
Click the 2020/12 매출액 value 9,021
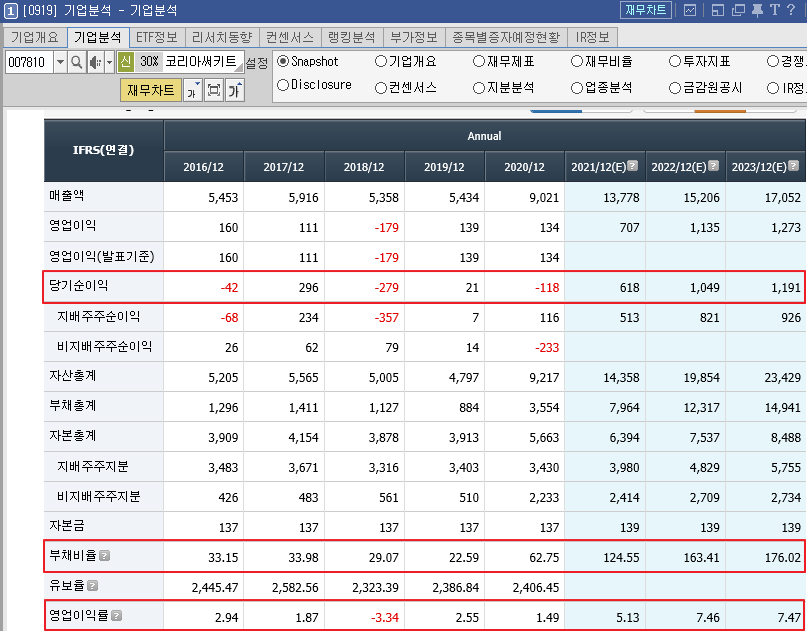[544, 198]
